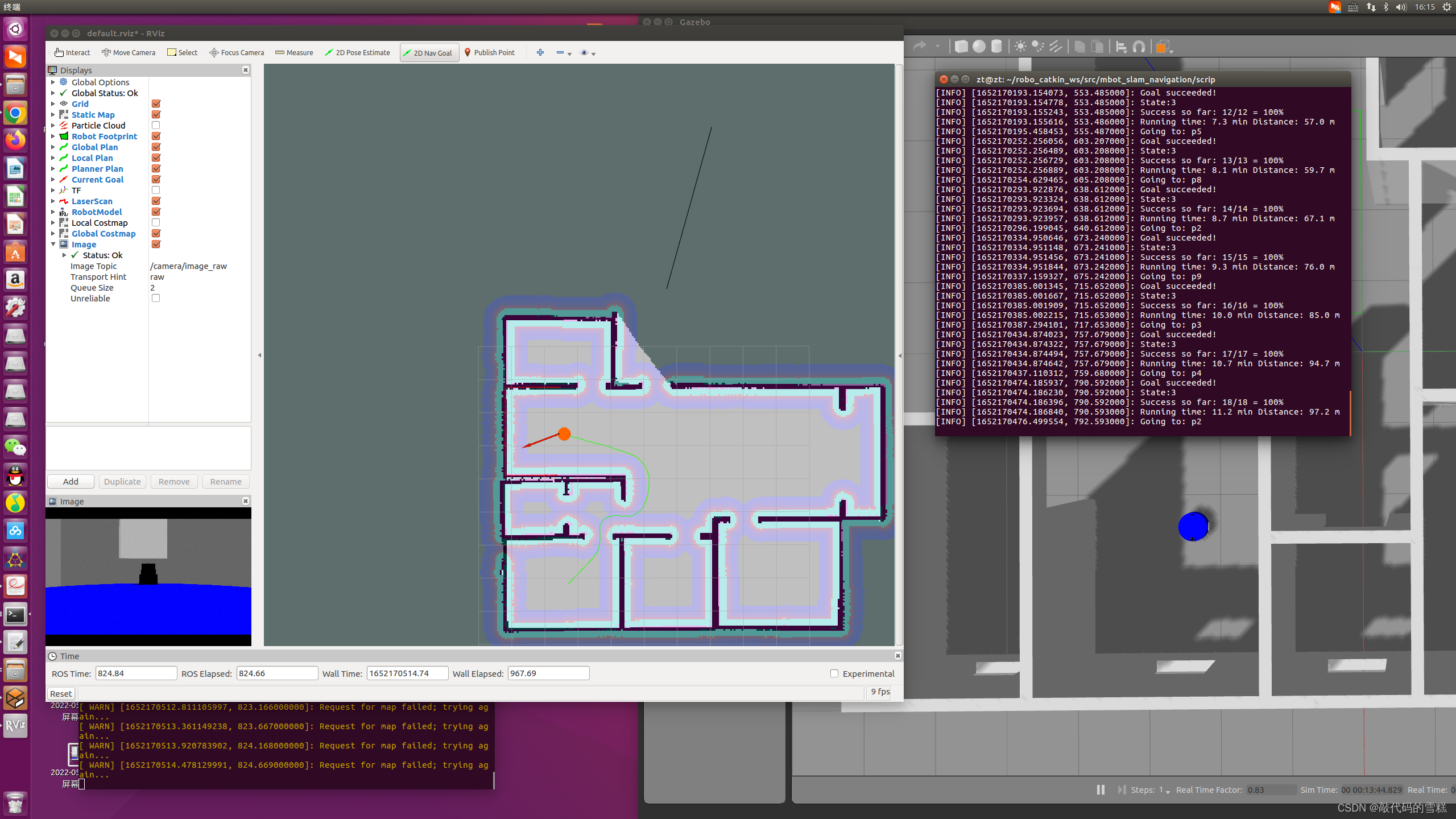The height and width of the screenshot is (819, 1456).
Task: Click the Gazebo paste icon
Action: [1097, 46]
